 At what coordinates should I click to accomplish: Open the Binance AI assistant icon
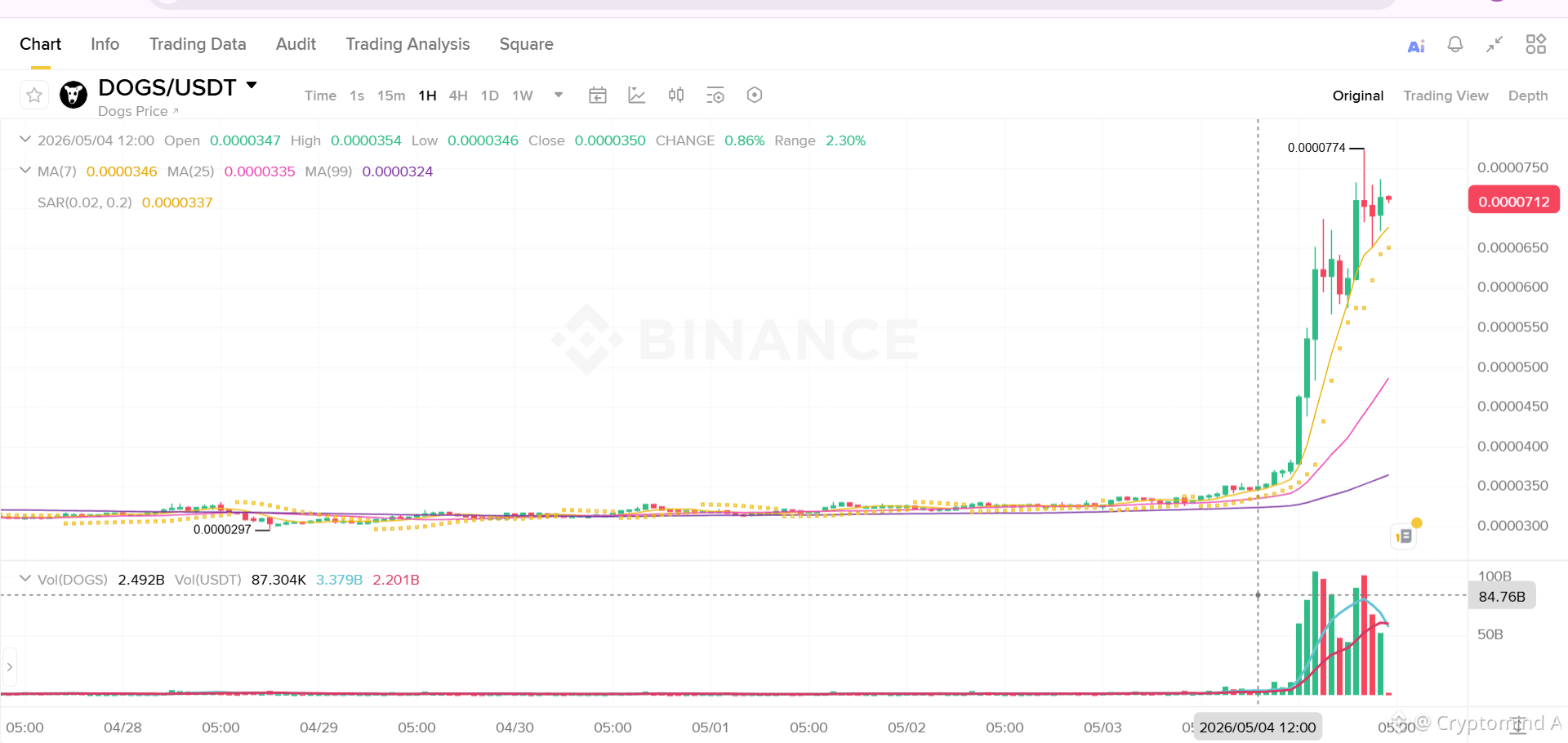pos(1416,46)
